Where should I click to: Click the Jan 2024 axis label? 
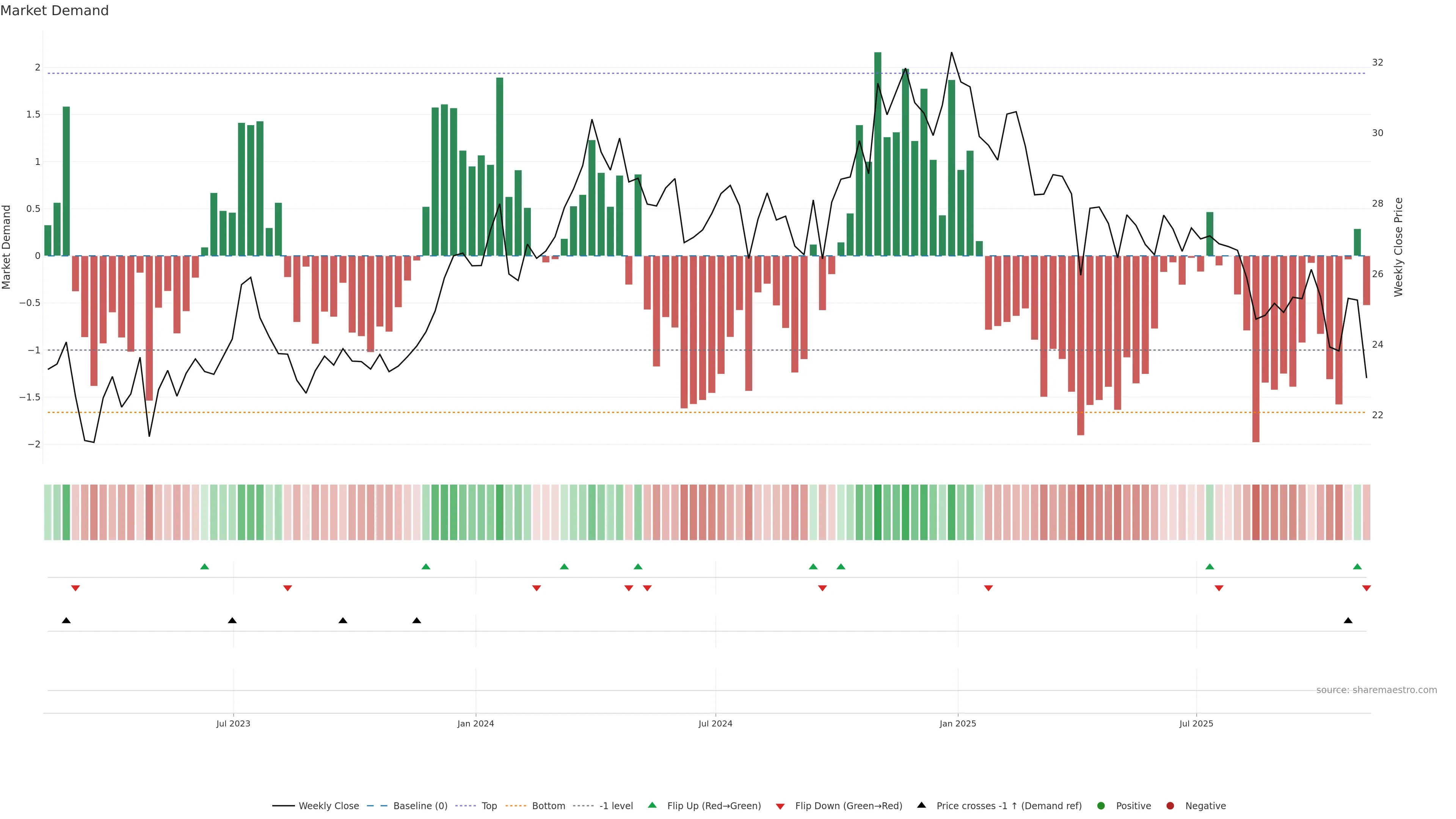pos(475,723)
